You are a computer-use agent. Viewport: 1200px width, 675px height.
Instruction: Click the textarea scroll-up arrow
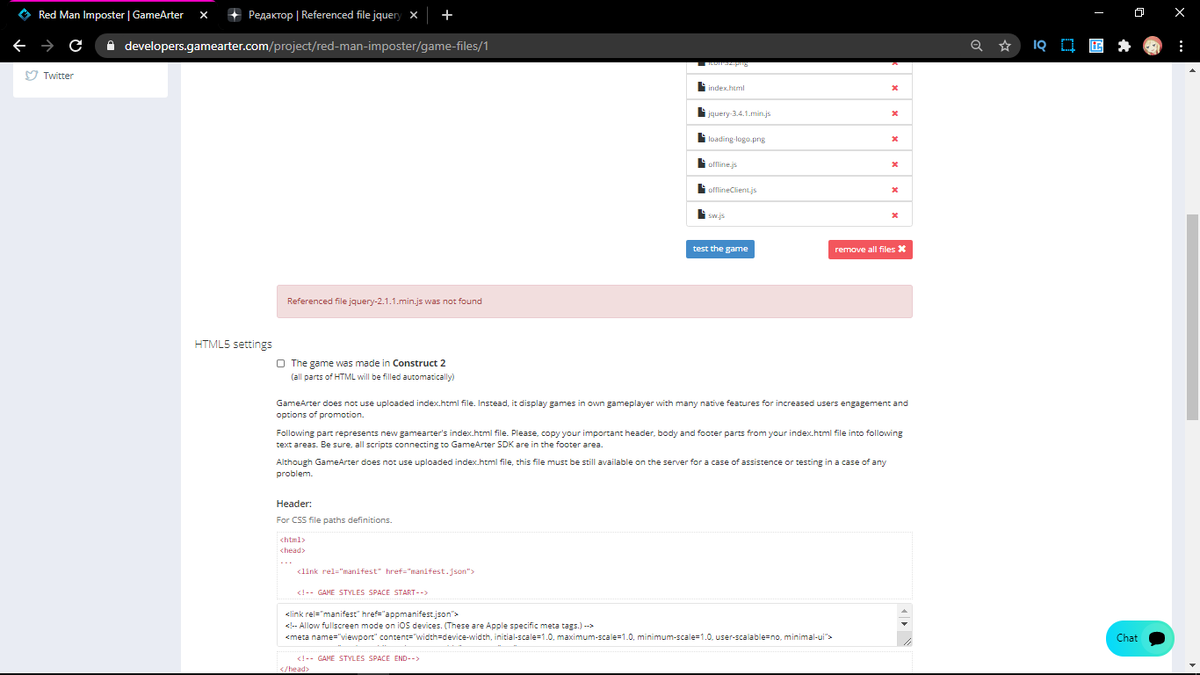coord(903,609)
